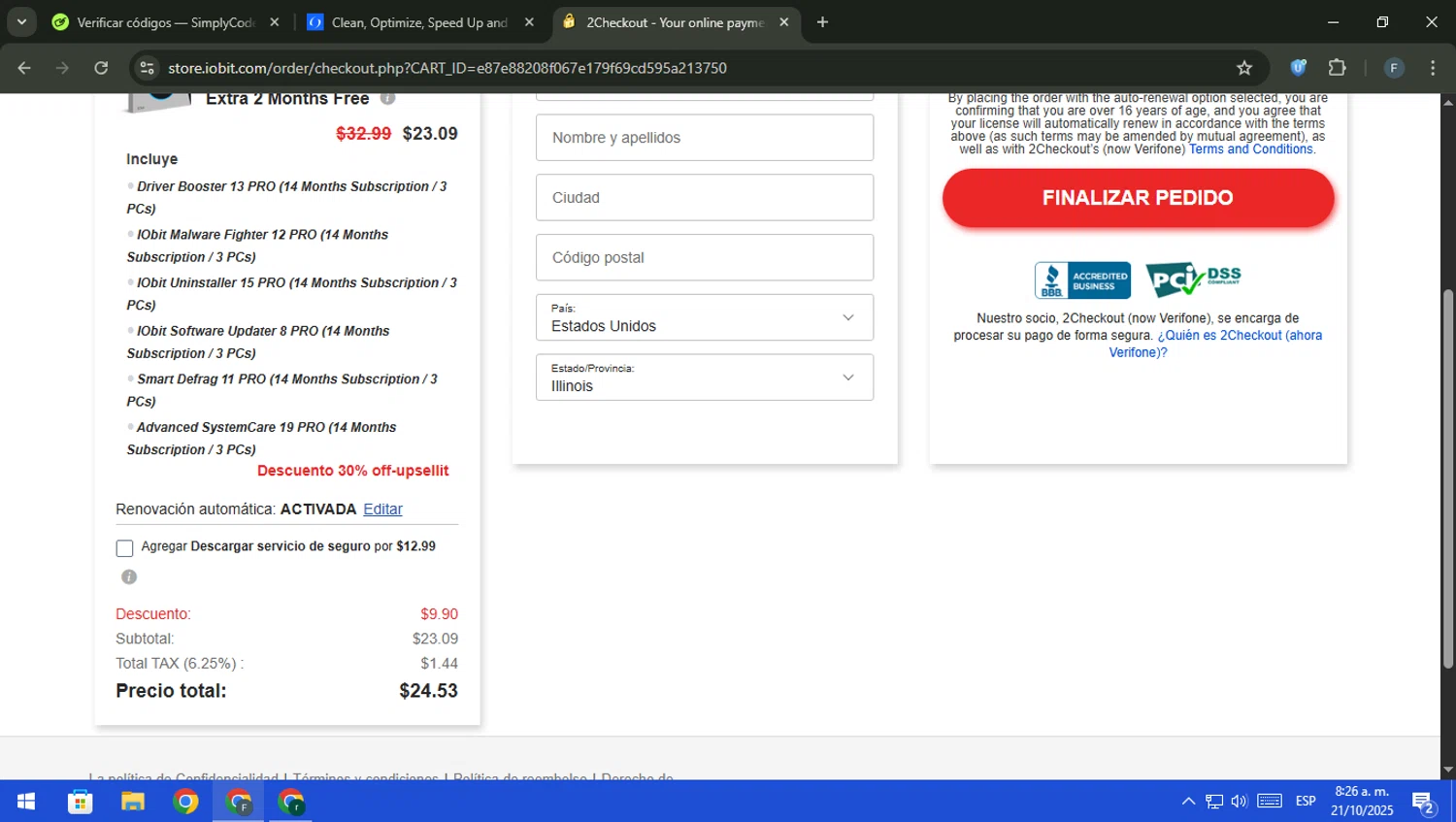Select Smart Defrag 11 PRO line
This screenshot has height=822, width=1456.
tap(282, 390)
